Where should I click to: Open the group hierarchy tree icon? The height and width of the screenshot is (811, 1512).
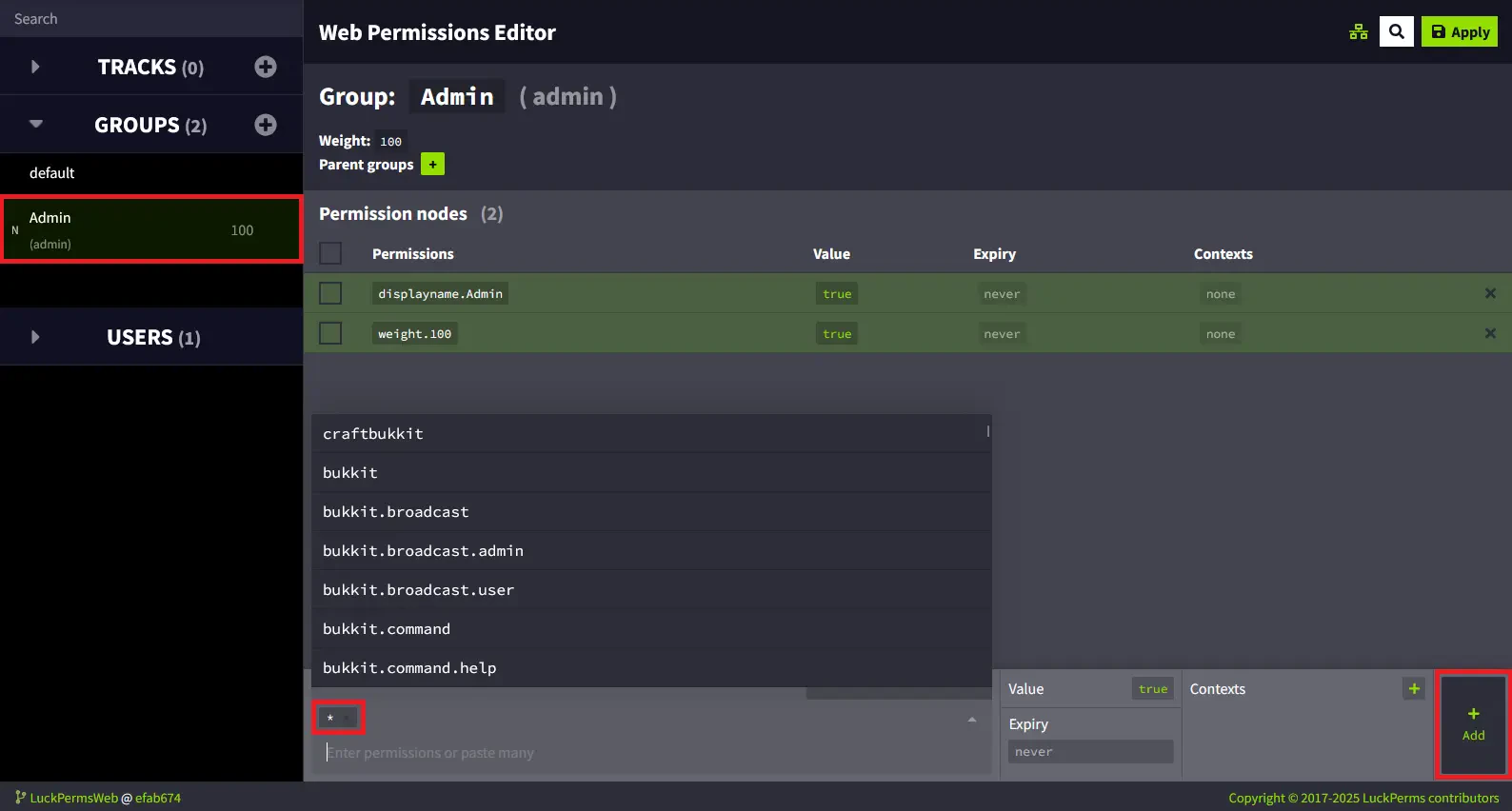click(x=1359, y=32)
